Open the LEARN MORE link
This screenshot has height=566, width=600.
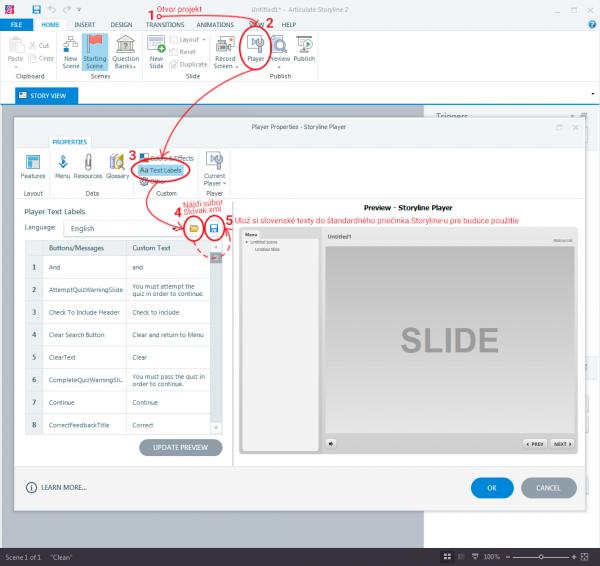pos(57,488)
